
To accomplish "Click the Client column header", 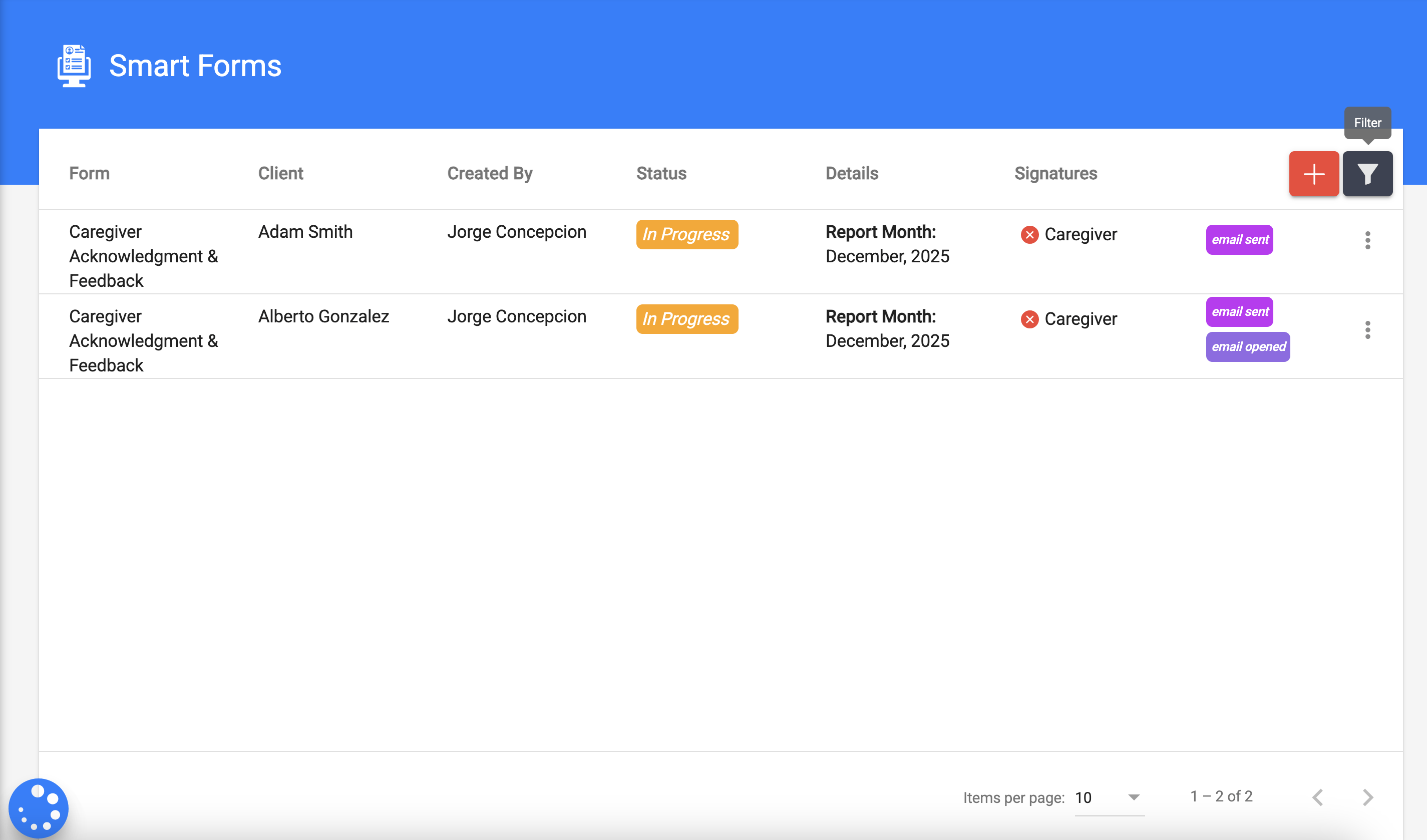I will [x=280, y=173].
